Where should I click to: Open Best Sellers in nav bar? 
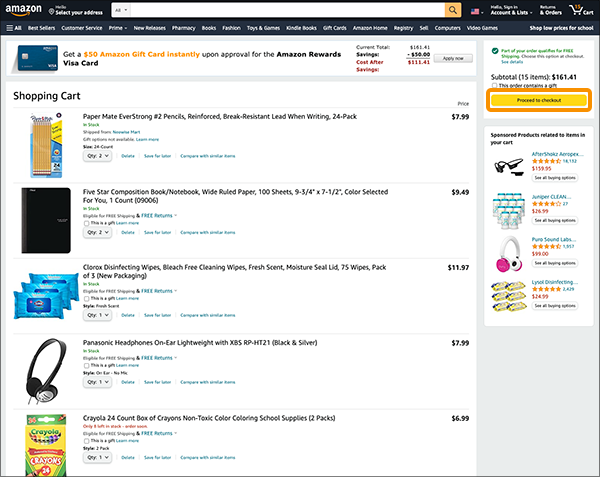click(x=41, y=28)
